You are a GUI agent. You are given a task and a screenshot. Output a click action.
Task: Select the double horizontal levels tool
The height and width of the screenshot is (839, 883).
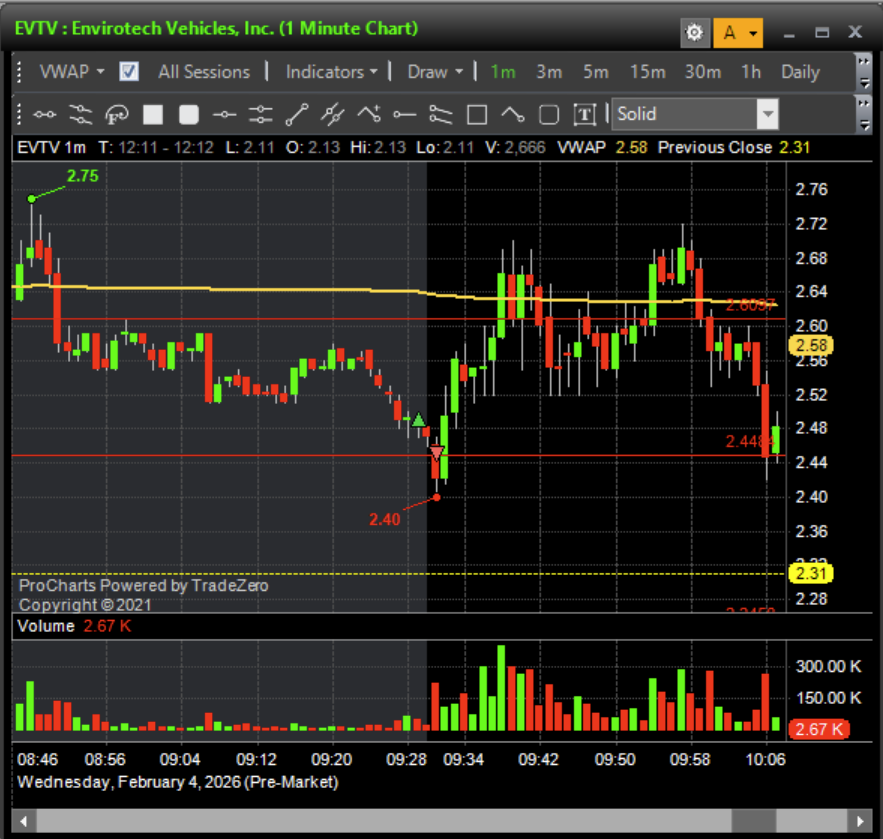click(x=261, y=114)
